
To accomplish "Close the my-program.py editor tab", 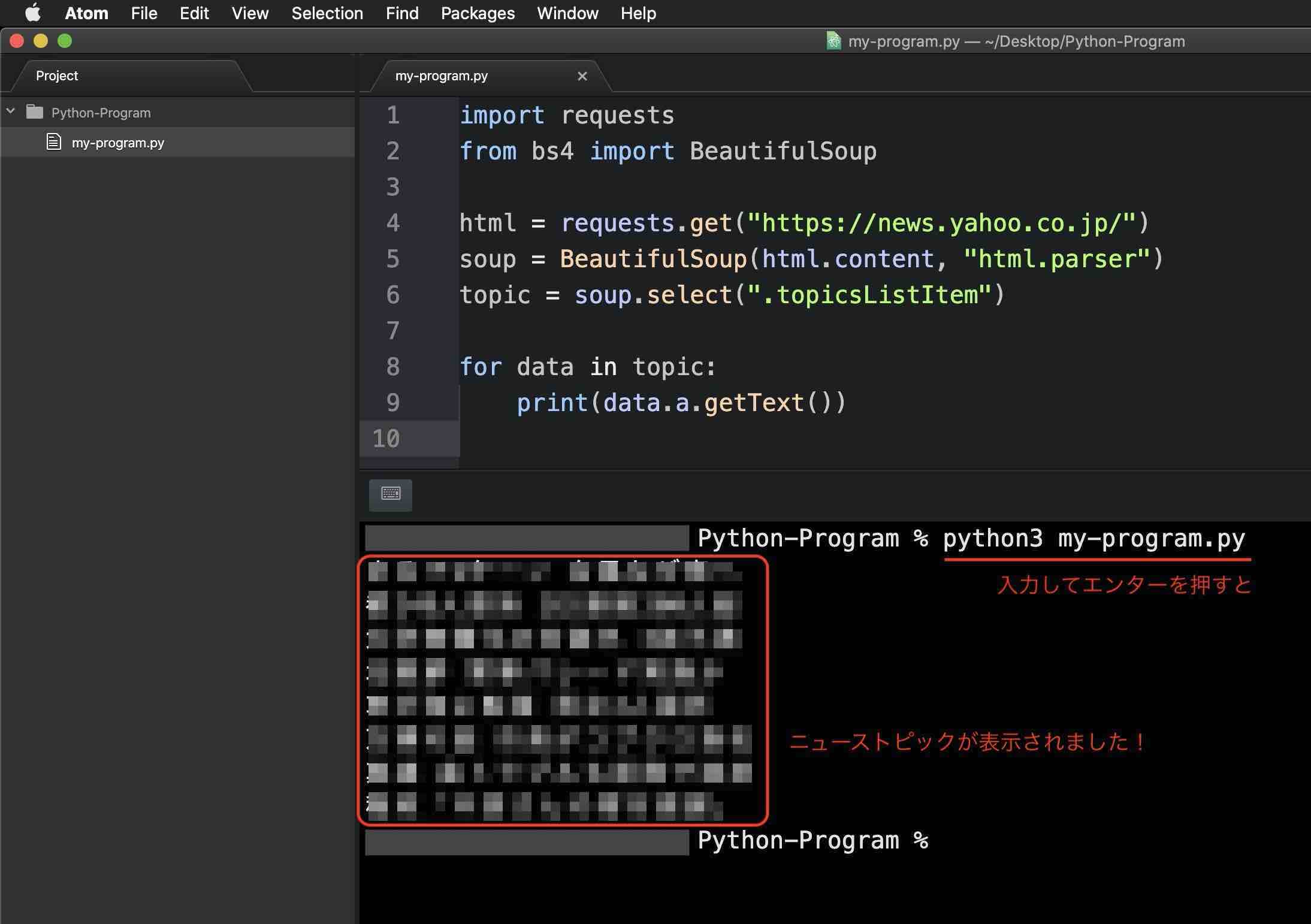I will click(x=582, y=76).
